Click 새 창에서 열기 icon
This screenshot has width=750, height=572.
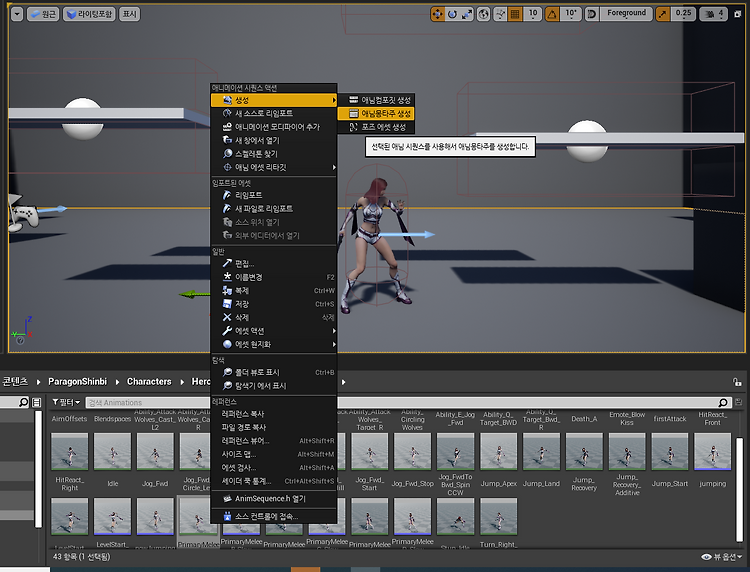pos(227,140)
